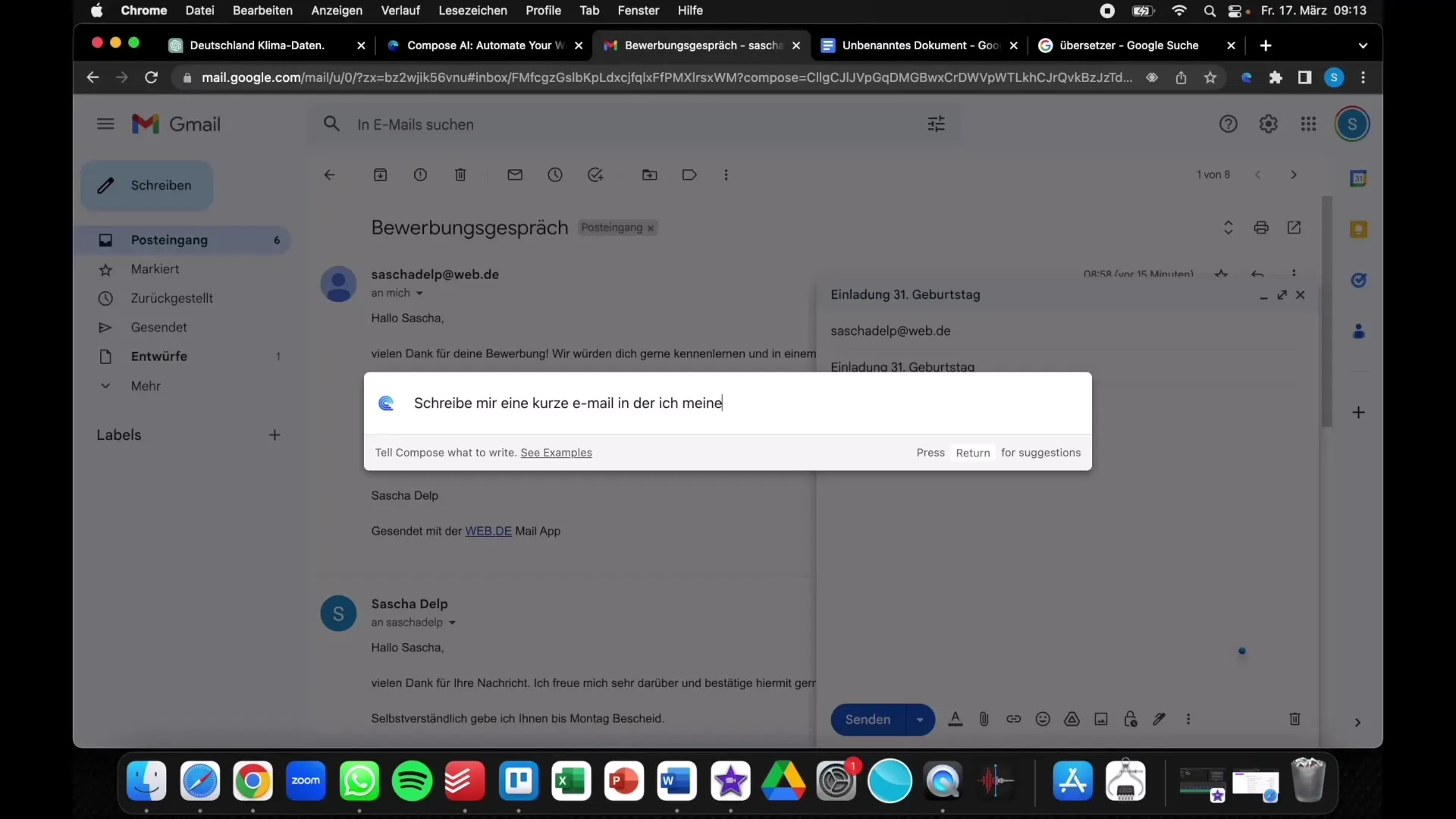The width and height of the screenshot is (1456, 819).
Task: Click the delete draft trash icon
Action: (x=1295, y=719)
